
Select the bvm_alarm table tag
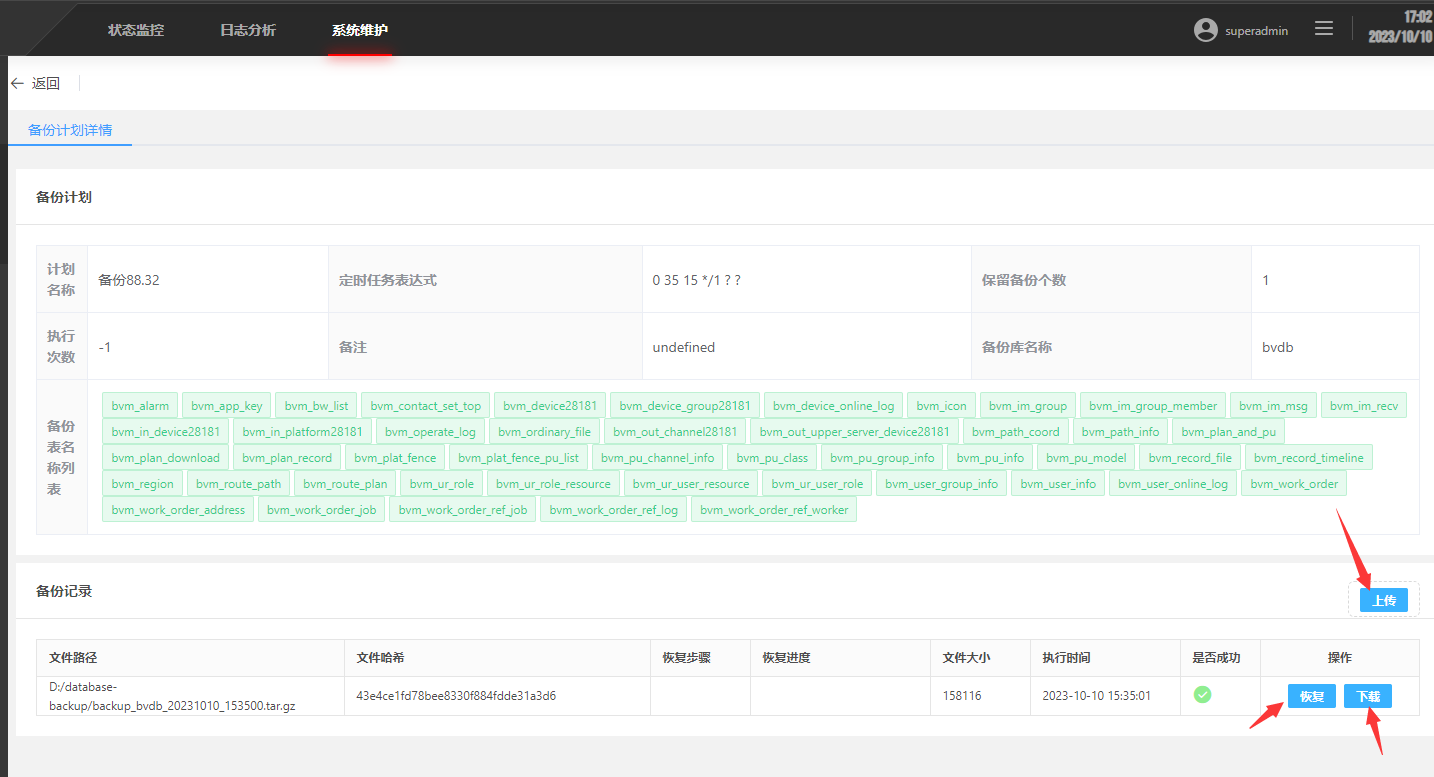pyautogui.click(x=140, y=406)
